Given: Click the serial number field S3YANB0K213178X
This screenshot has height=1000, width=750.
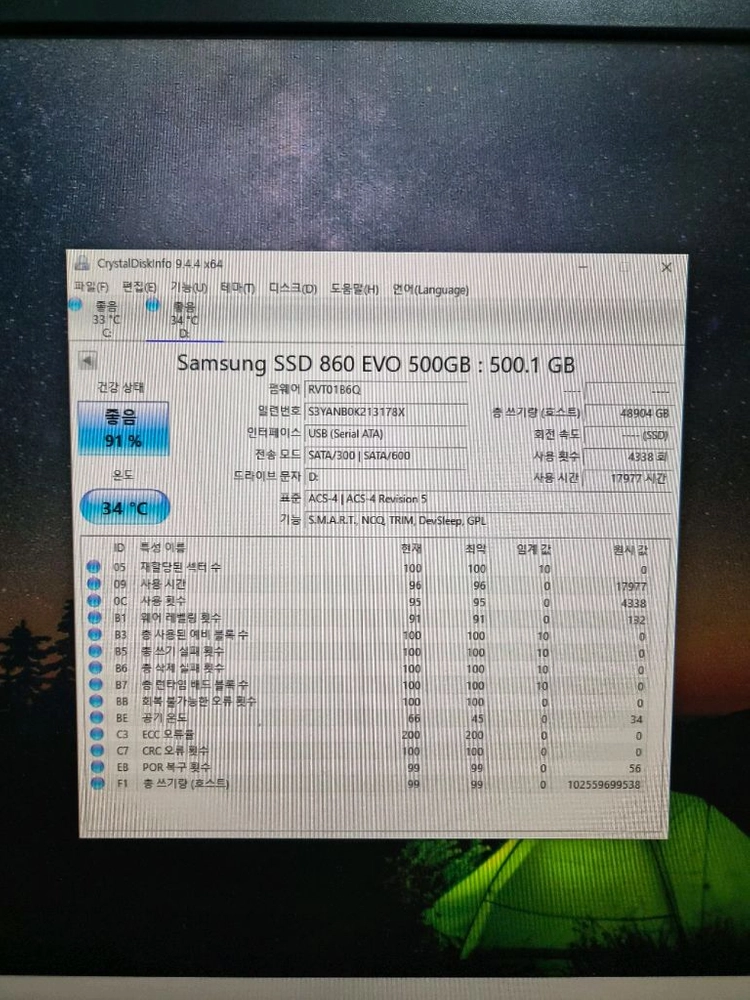Looking at the screenshot, I should click(x=386, y=411).
